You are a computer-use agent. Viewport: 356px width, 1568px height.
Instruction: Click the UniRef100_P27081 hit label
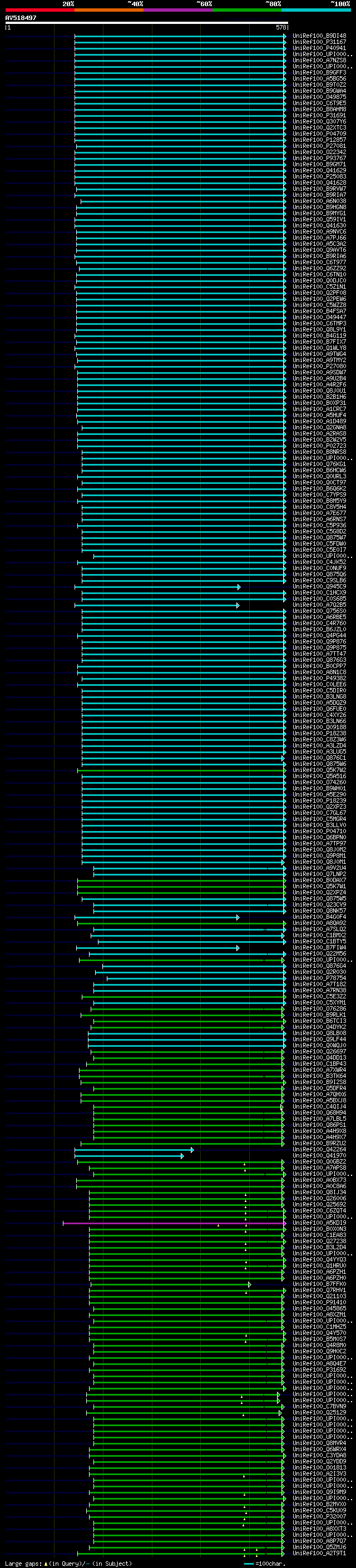[319, 146]
